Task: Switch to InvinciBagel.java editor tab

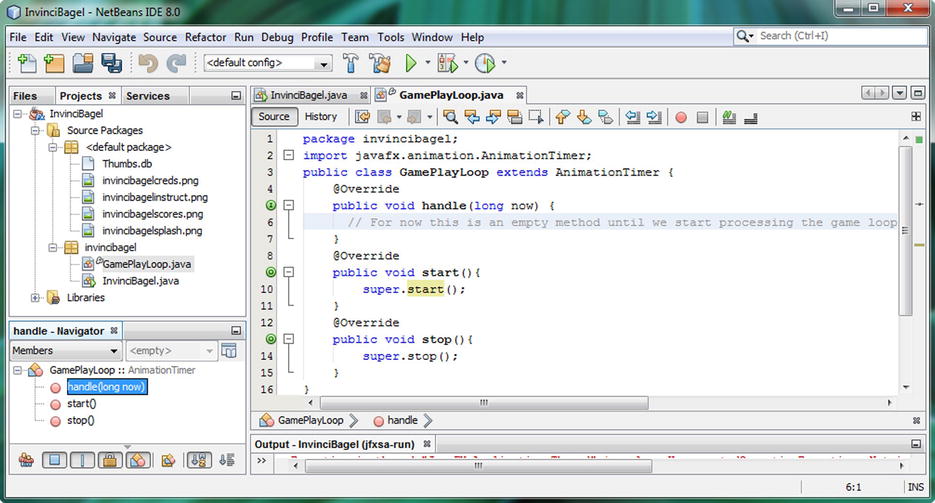Action: (309, 95)
